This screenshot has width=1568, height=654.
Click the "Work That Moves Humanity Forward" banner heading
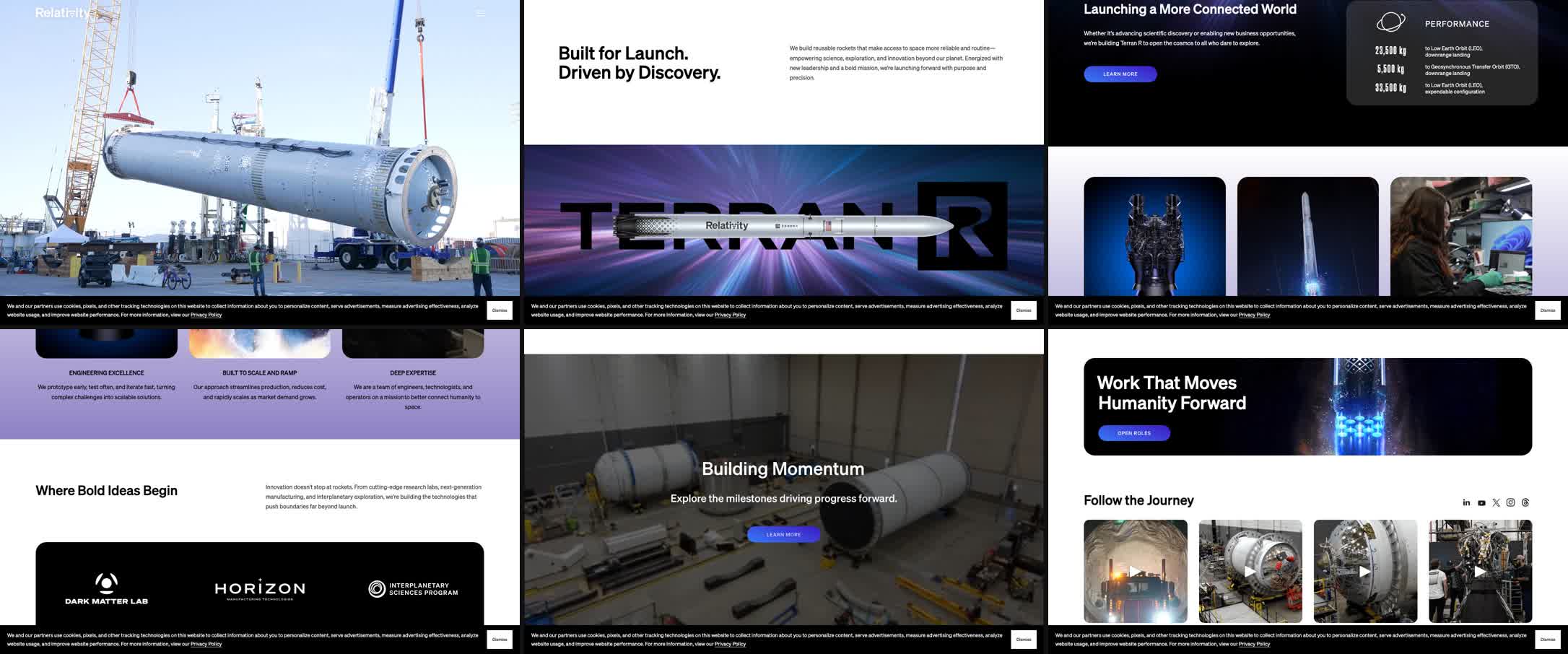coord(1171,393)
